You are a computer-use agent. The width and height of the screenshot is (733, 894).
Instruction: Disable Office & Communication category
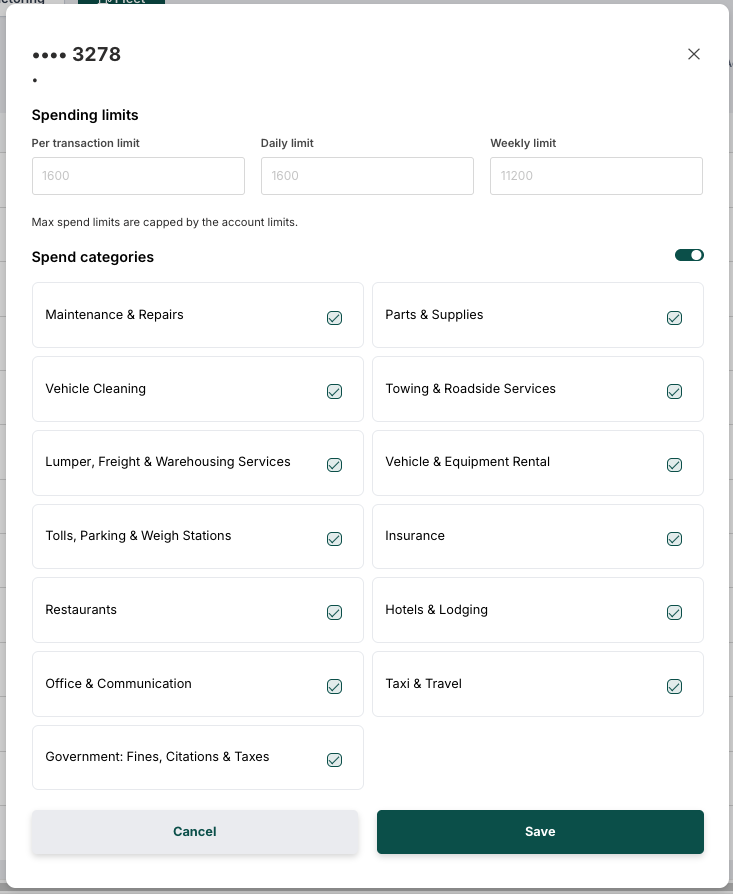coord(334,686)
